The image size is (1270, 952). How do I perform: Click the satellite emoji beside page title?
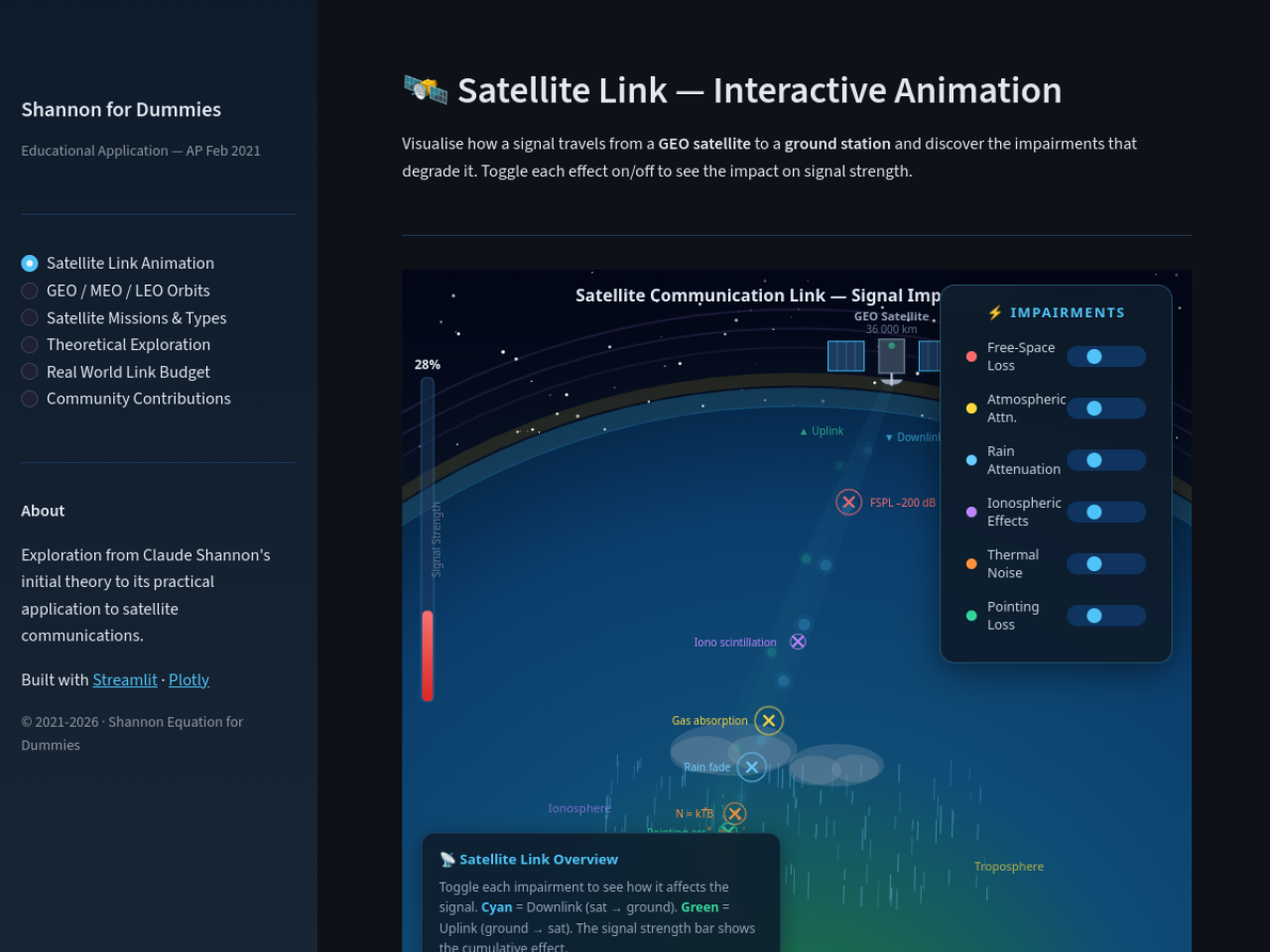coord(426,89)
